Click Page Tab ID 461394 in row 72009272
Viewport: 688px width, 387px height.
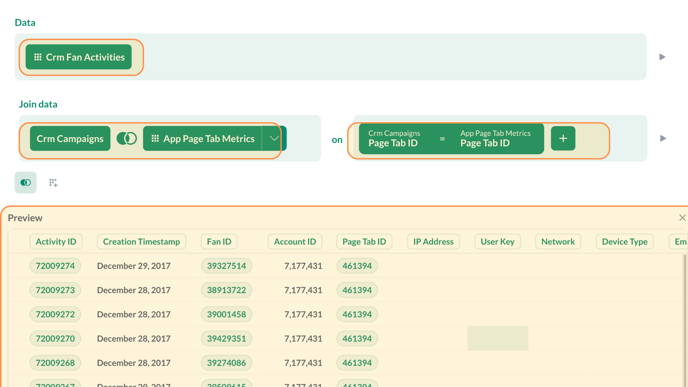tap(357, 314)
